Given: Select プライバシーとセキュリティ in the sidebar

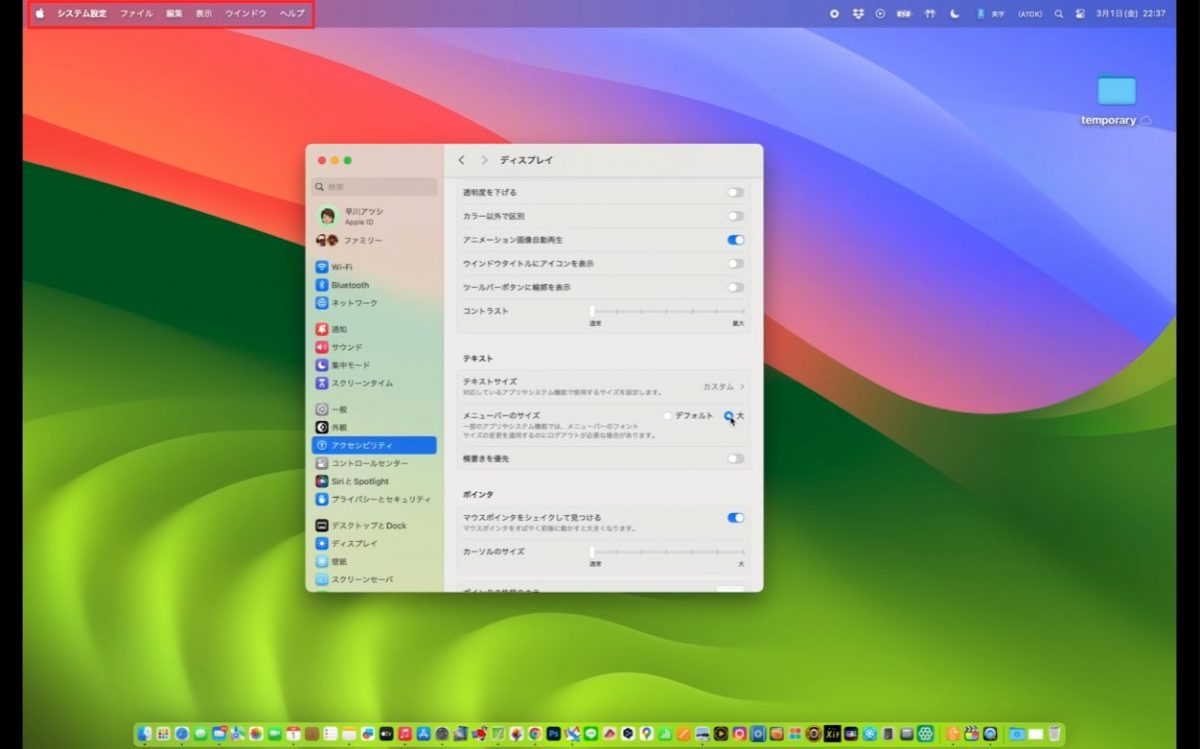Looking at the screenshot, I should (374, 499).
